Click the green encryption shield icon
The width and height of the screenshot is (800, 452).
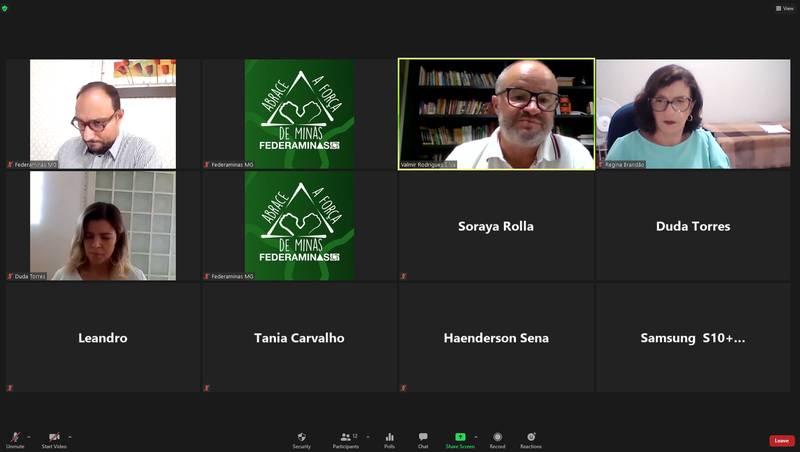[6, 8]
